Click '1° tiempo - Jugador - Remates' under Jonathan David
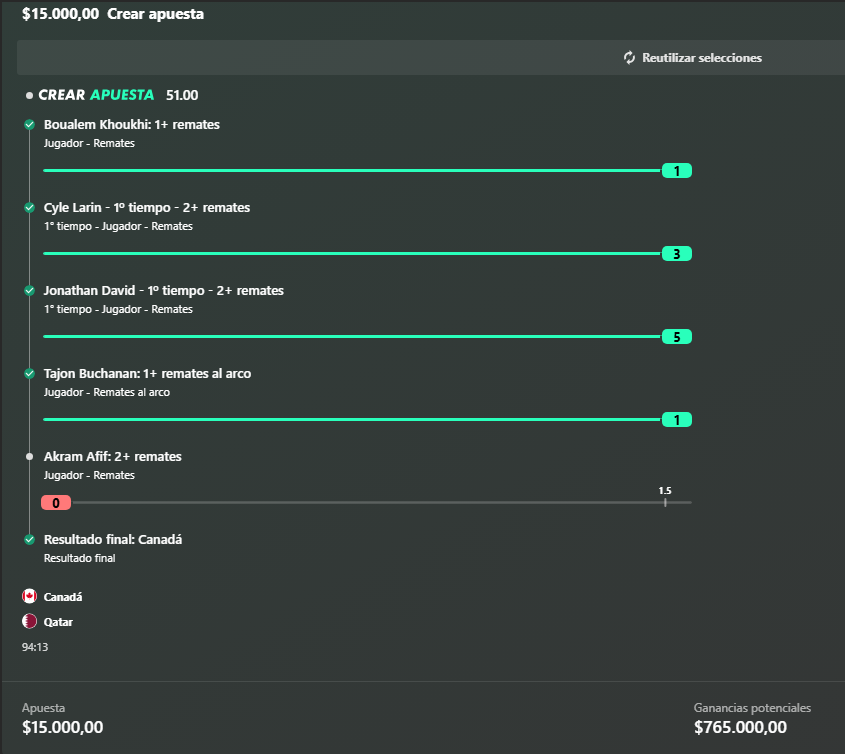 tap(118, 309)
